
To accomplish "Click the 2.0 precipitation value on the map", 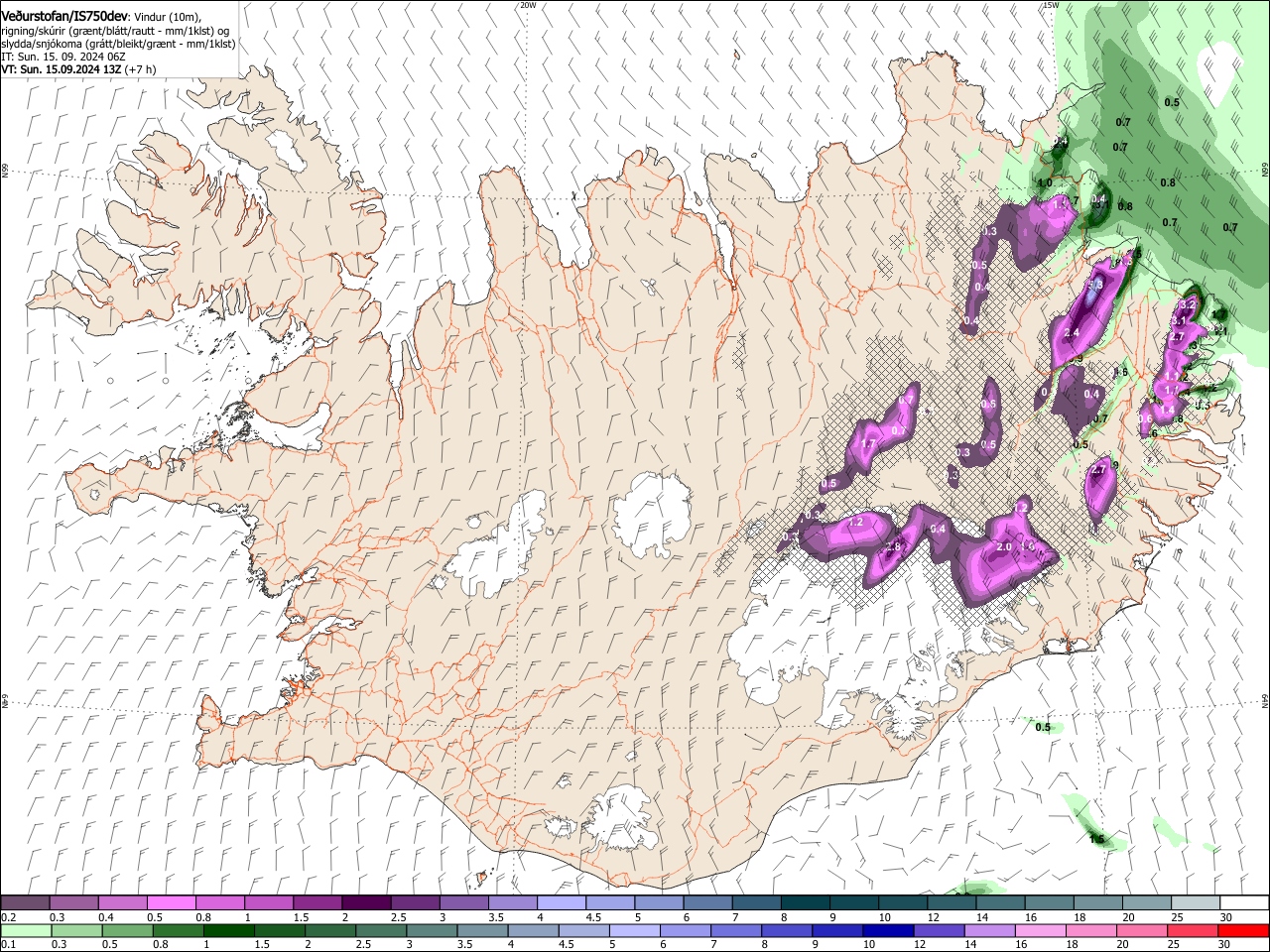I will click(1003, 546).
